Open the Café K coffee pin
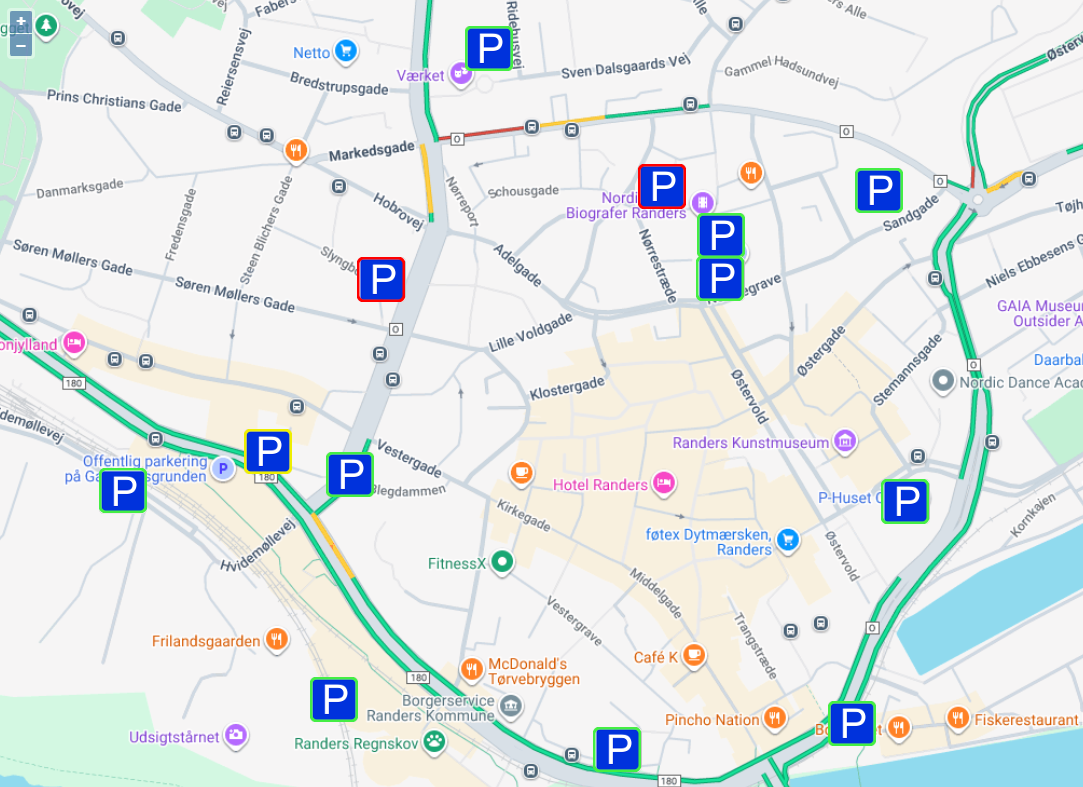Image resolution: width=1083 pixels, height=787 pixels. pos(694,655)
